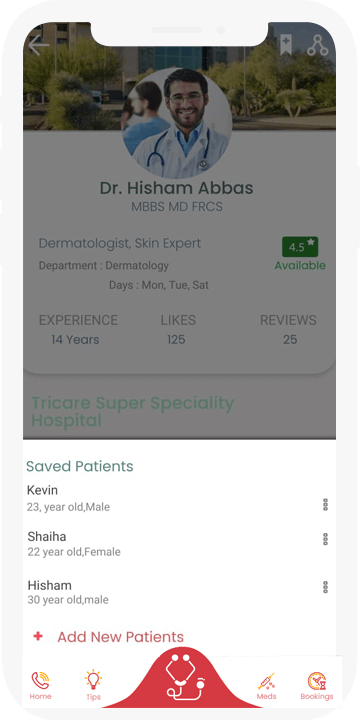
Task: Open the Meds syringe tab
Action: [x=266, y=686]
